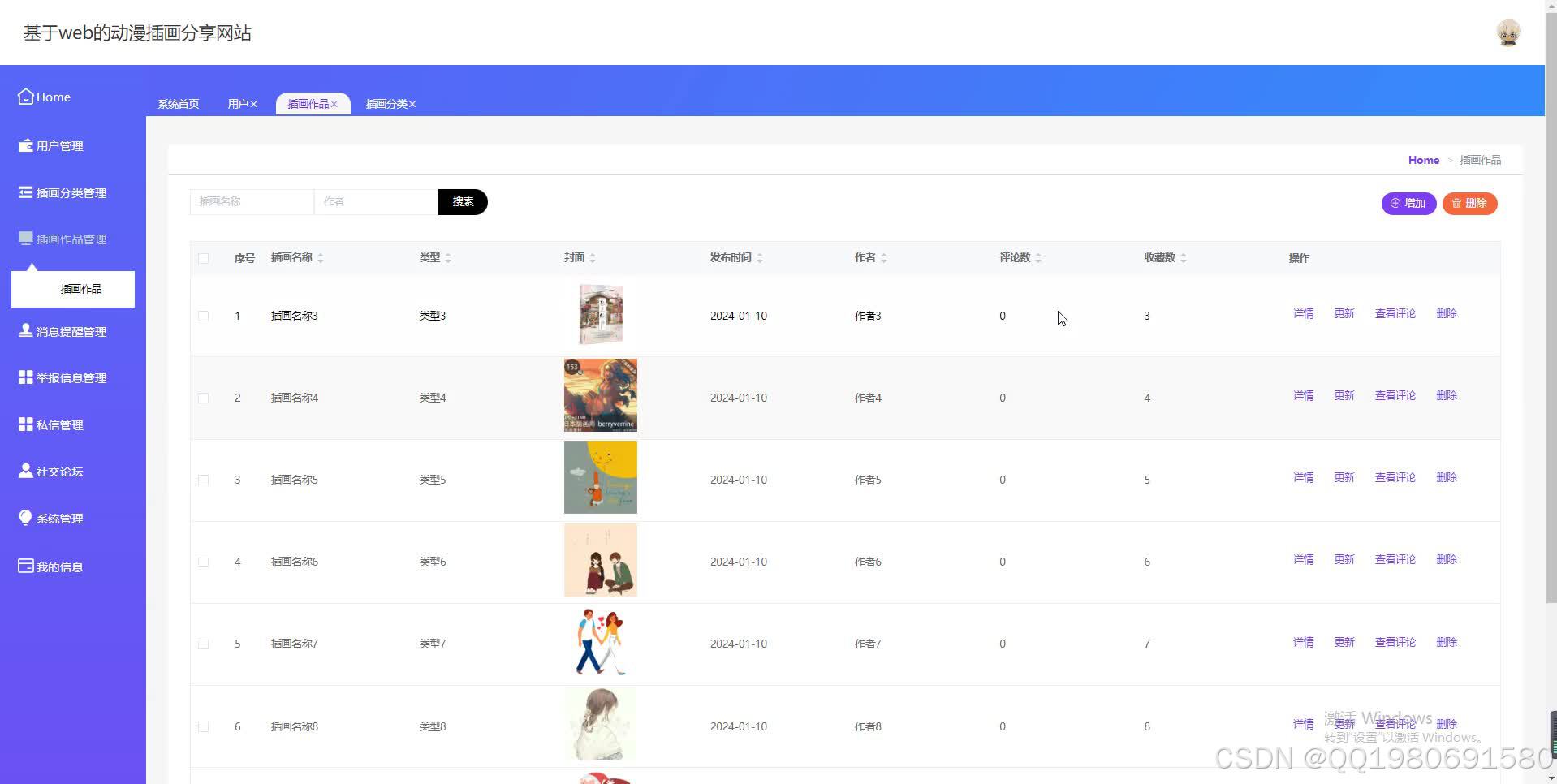Click 查看评论 for 插画名称3

click(x=1395, y=313)
